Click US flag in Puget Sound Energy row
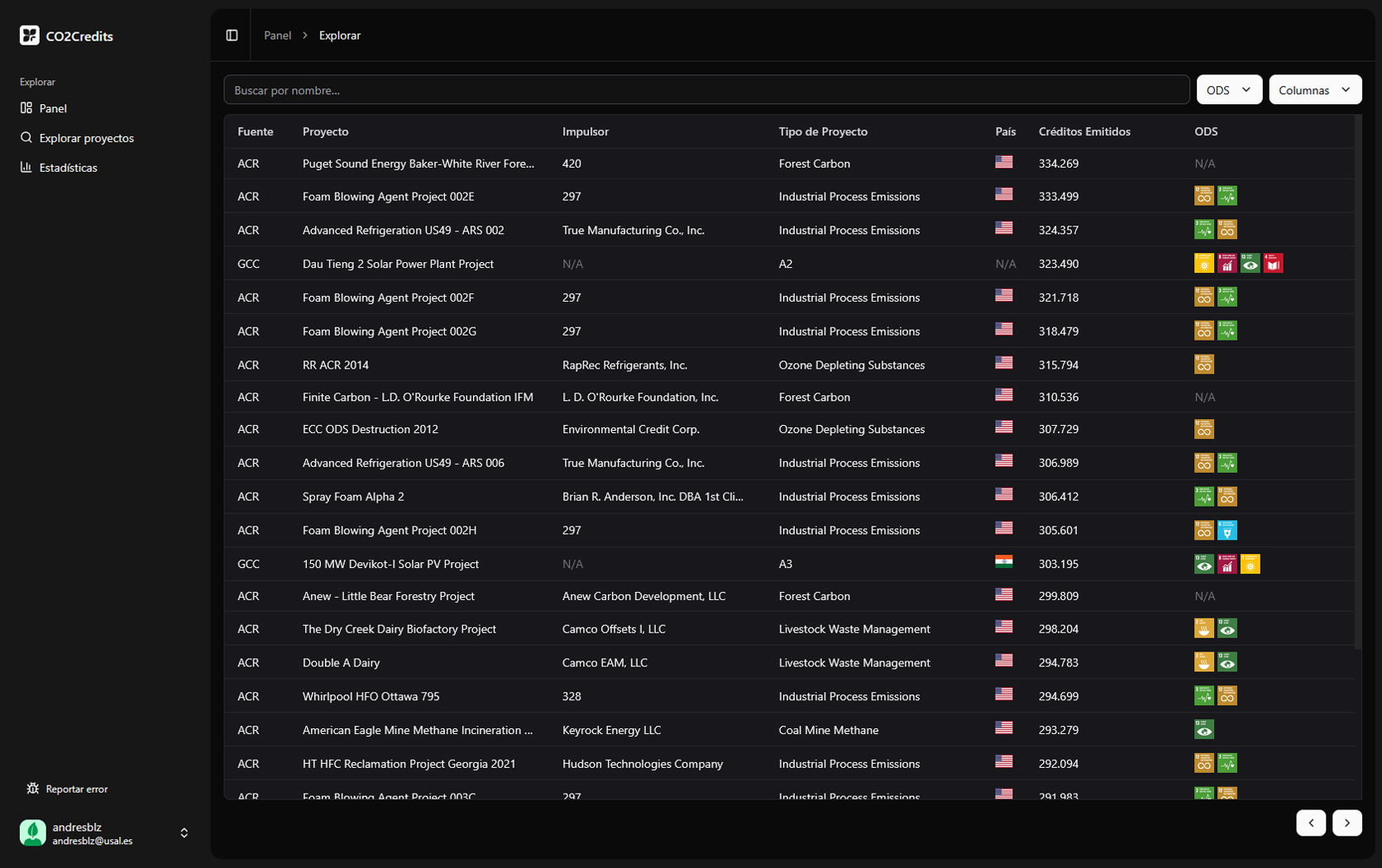The image size is (1382, 868). [1004, 162]
